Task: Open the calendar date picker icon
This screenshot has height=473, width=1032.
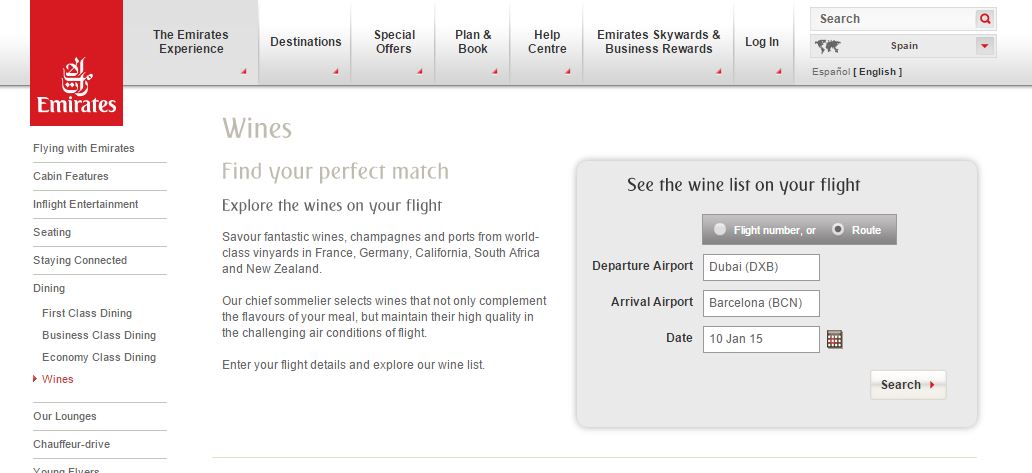Action: tap(835, 339)
